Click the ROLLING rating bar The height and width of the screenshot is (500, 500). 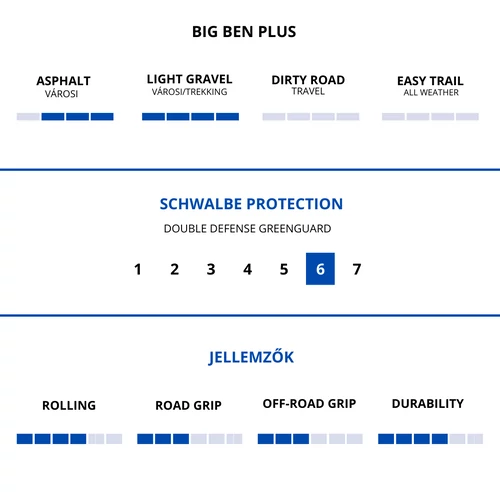click(x=69, y=439)
